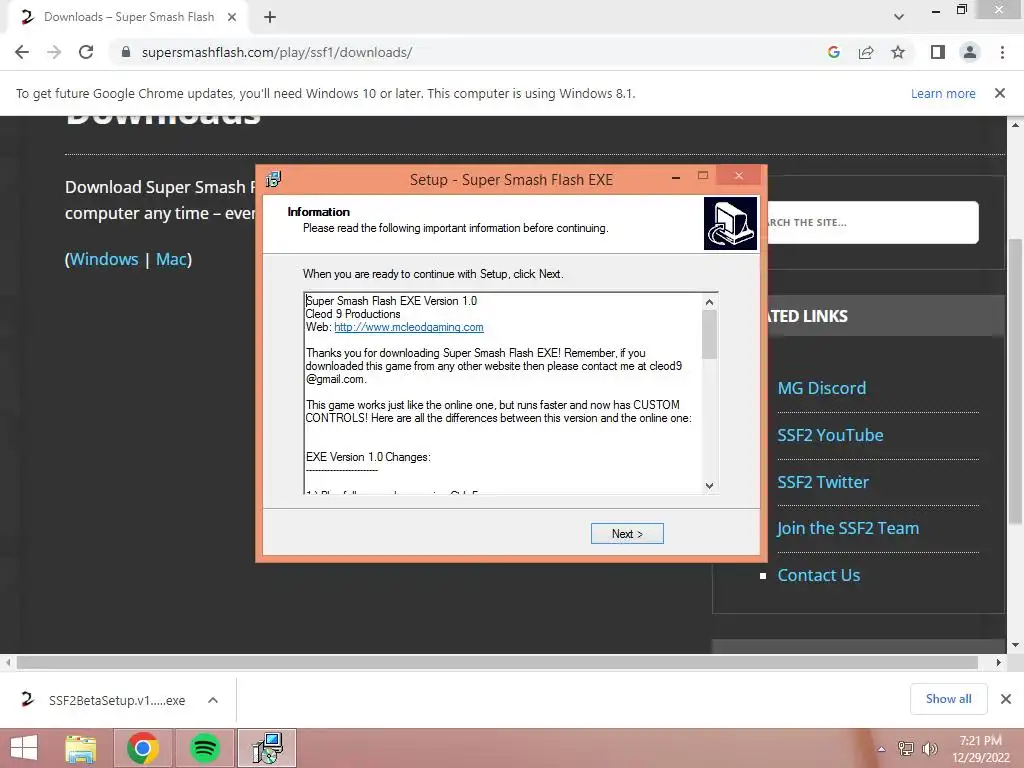
Task: Select the Downloads – Super Smash Flash tab
Action: pyautogui.click(x=129, y=17)
